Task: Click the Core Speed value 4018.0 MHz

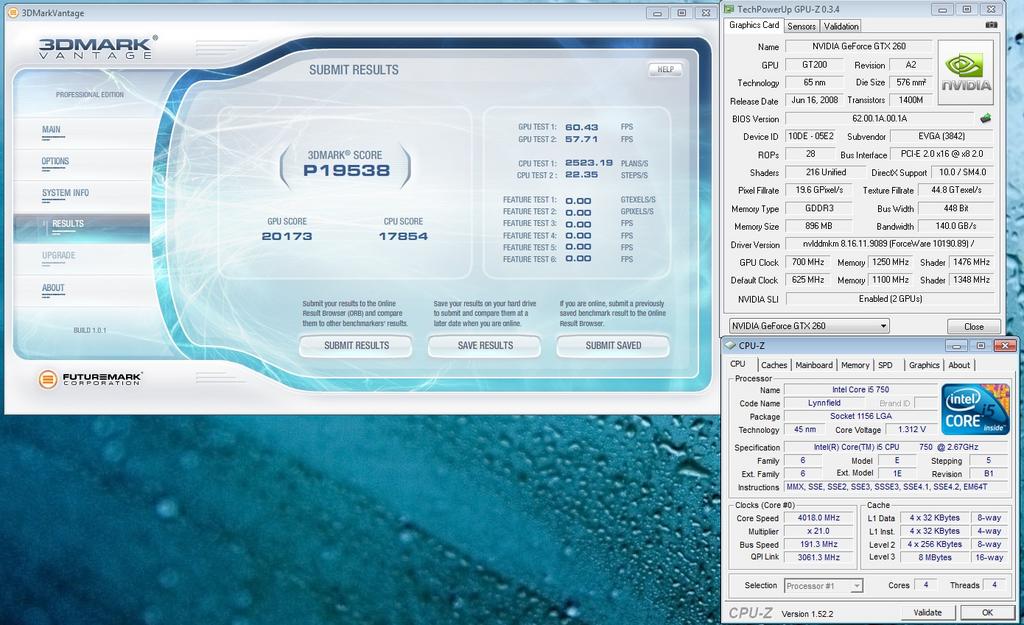Action: (818, 517)
